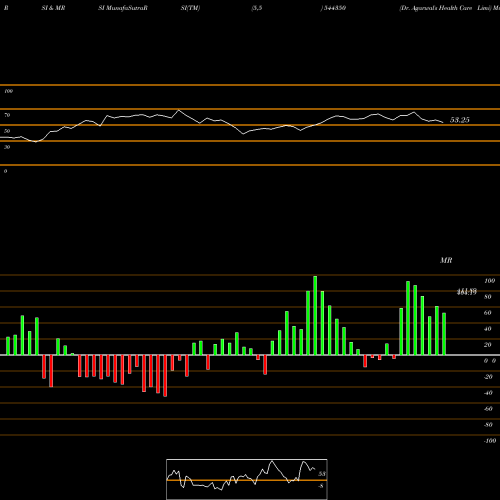
Task: Click the RSI axis label 100
Action: [x=8, y=91]
